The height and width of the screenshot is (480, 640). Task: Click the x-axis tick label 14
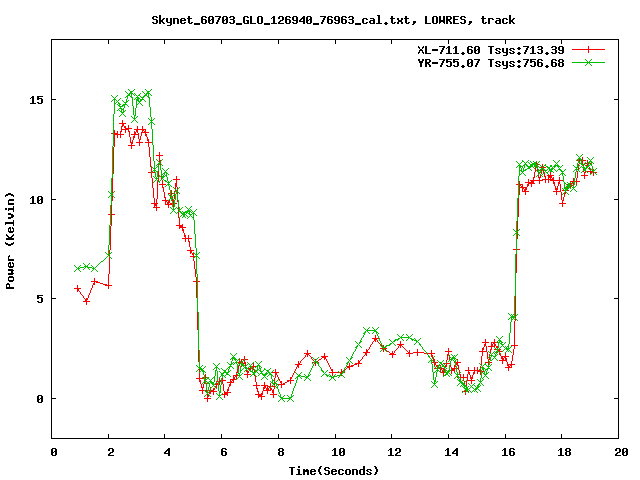(451, 452)
